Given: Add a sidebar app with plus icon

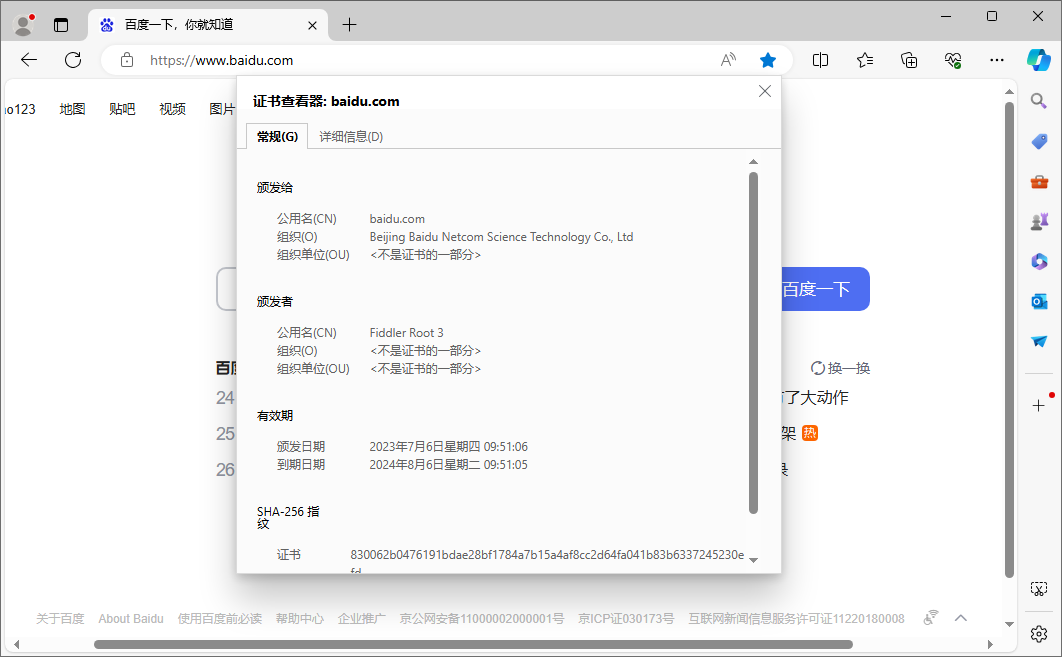Looking at the screenshot, I should (x=1039, y=406).
